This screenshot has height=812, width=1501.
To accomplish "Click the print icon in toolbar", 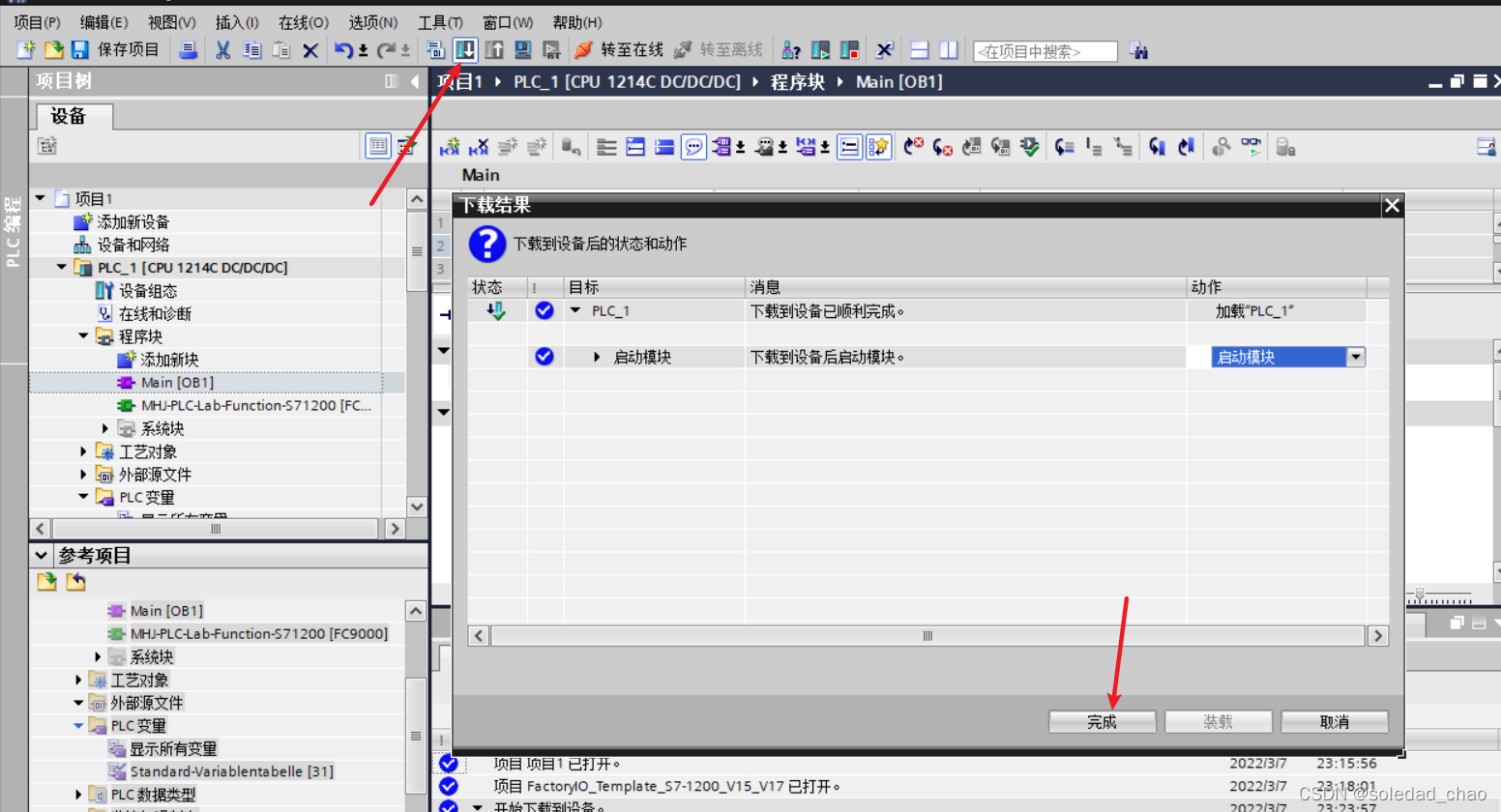I will (x=189, y=49).
